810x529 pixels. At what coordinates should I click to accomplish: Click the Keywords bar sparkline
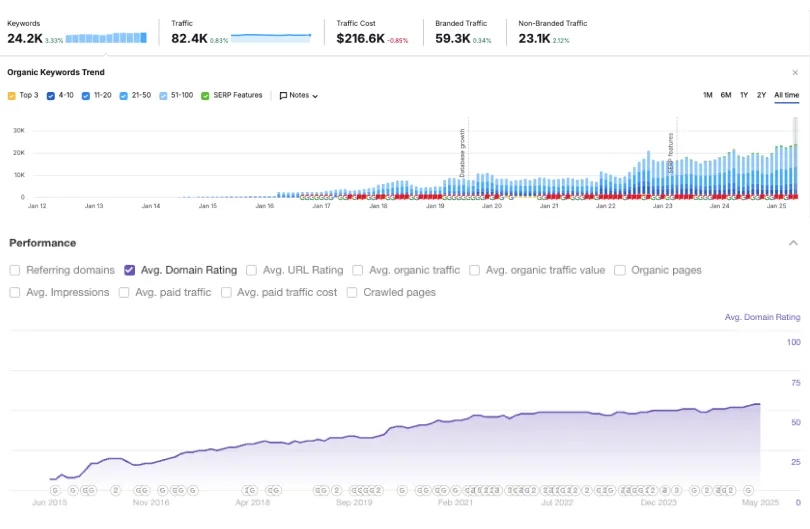tap(106, 38)
